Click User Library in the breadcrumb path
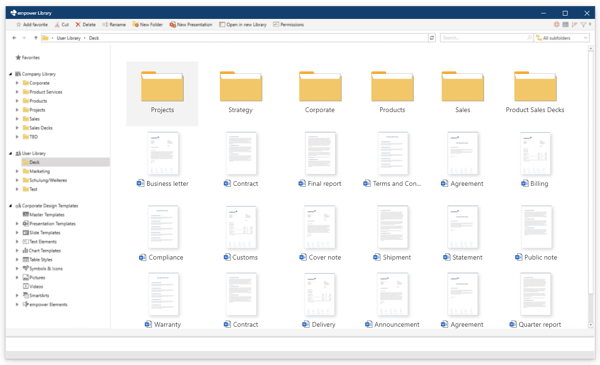600x365 pixels. coord(68,38)
